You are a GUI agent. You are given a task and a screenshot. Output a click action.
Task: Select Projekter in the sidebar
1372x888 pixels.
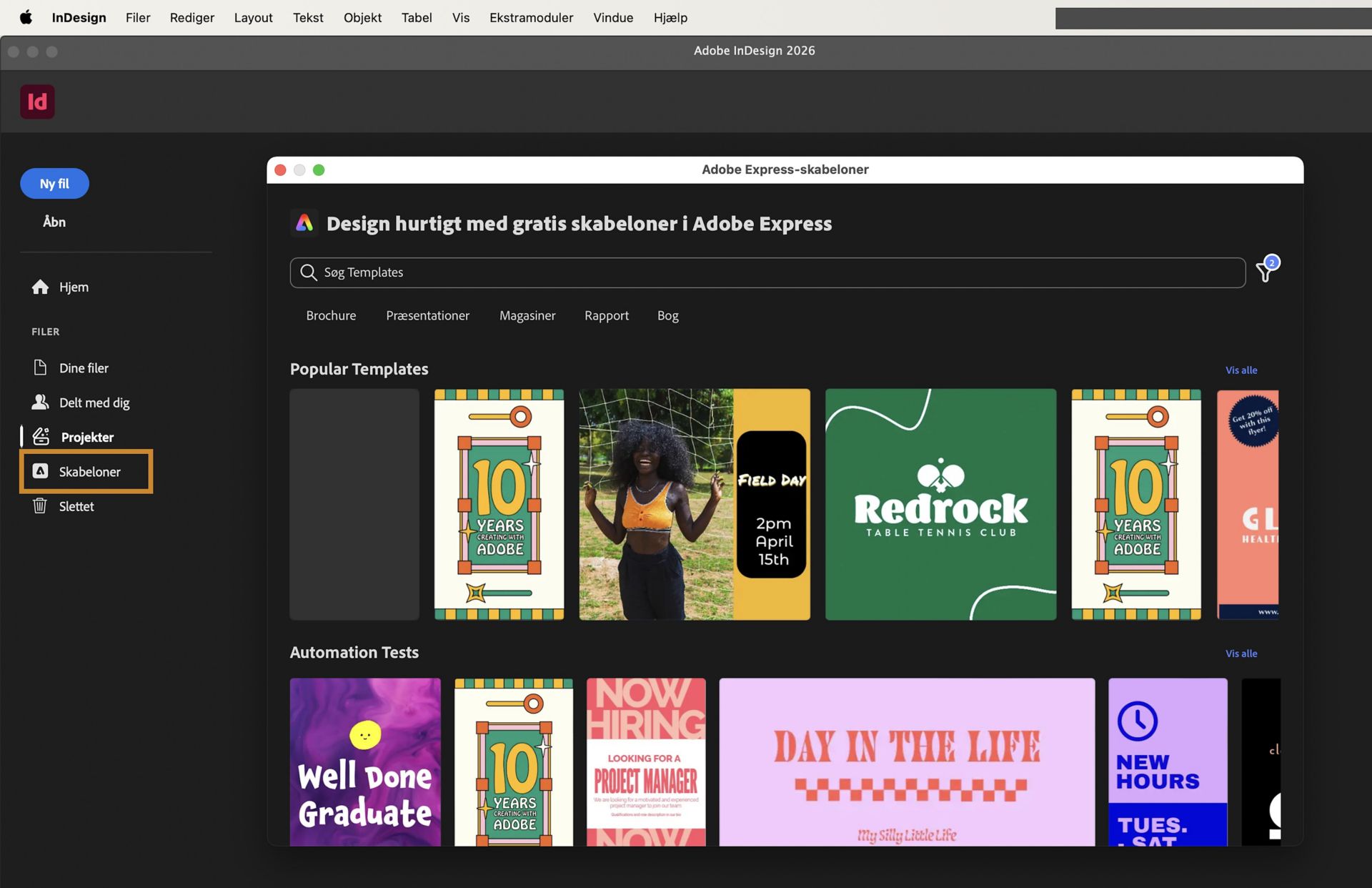click(86, 437)
